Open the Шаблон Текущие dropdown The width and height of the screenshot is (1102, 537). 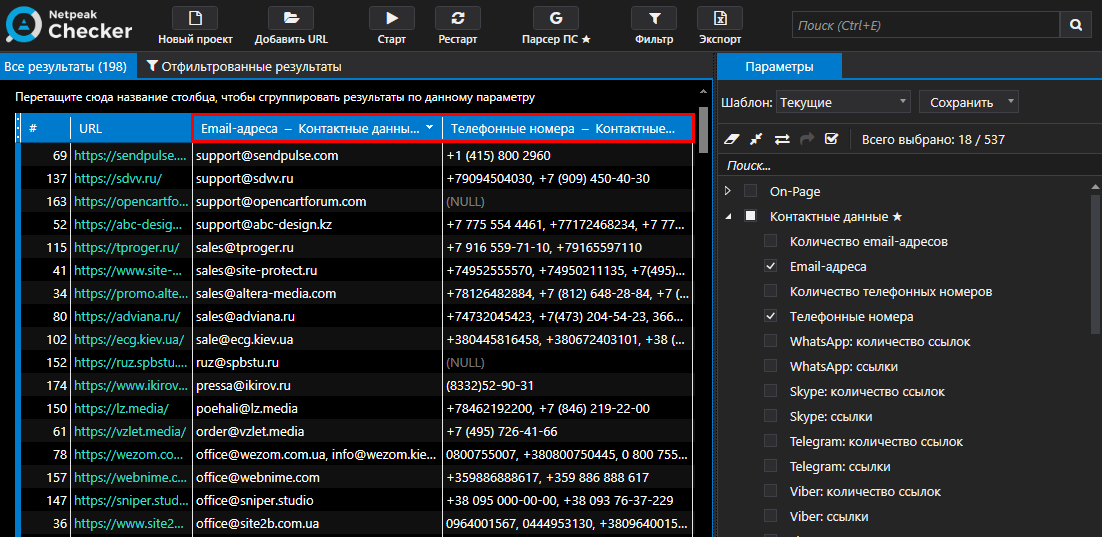843,102
